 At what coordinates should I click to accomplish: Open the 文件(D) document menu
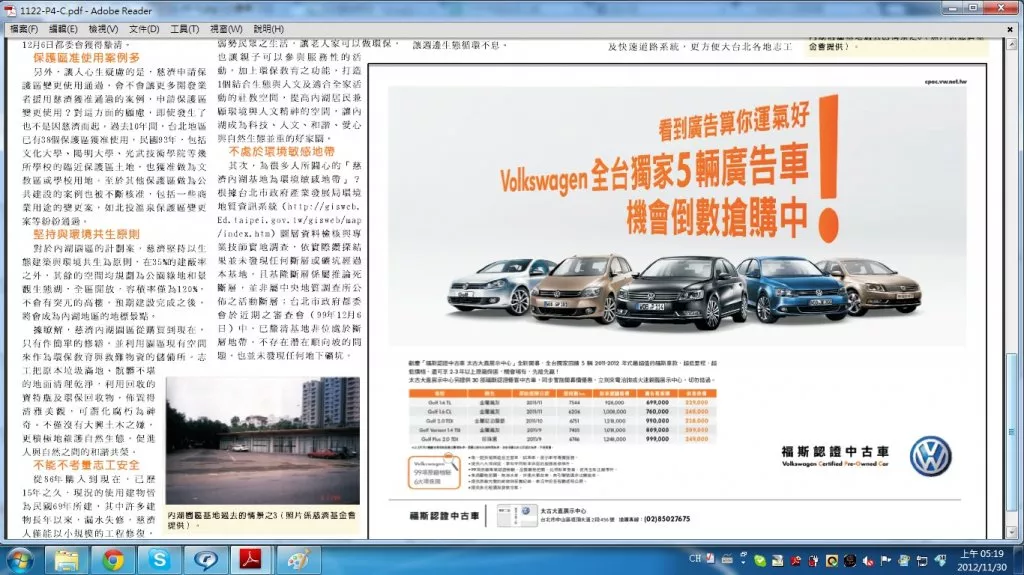[144, 29]
